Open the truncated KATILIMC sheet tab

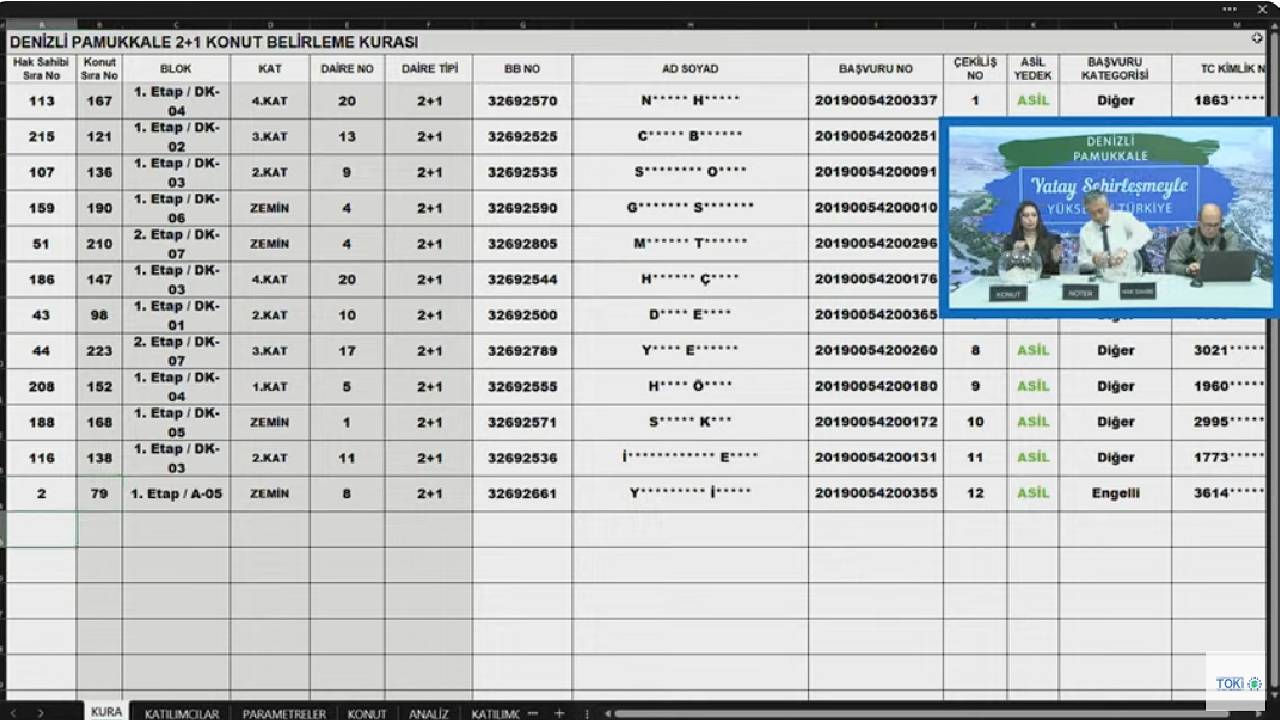pos(495,714)
